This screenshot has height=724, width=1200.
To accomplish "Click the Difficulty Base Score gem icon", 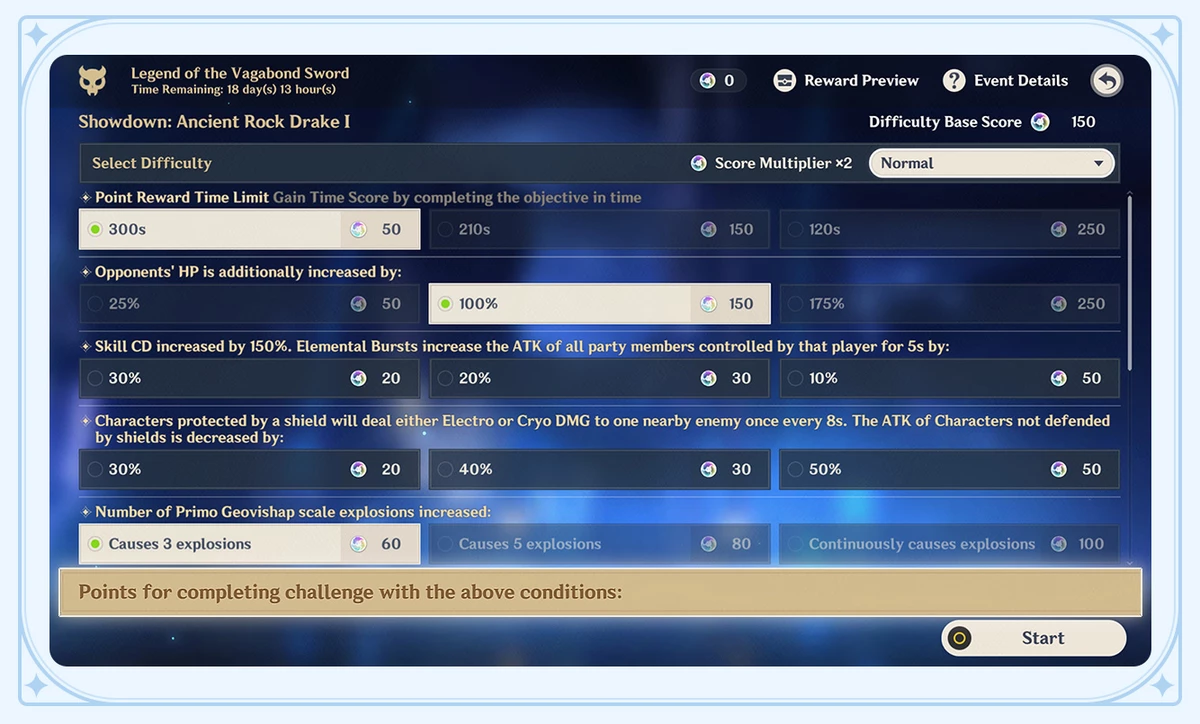I will click(x=1041, y=122).
